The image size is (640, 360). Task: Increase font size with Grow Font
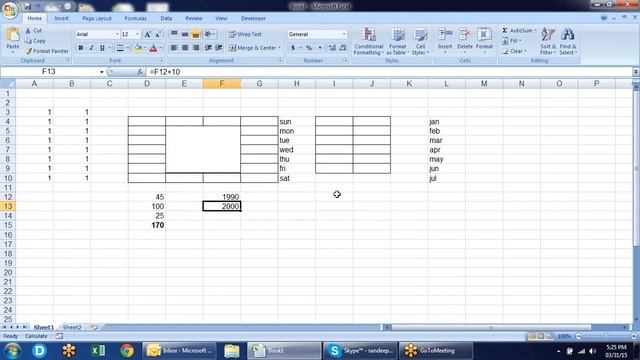tap(148, 34)
